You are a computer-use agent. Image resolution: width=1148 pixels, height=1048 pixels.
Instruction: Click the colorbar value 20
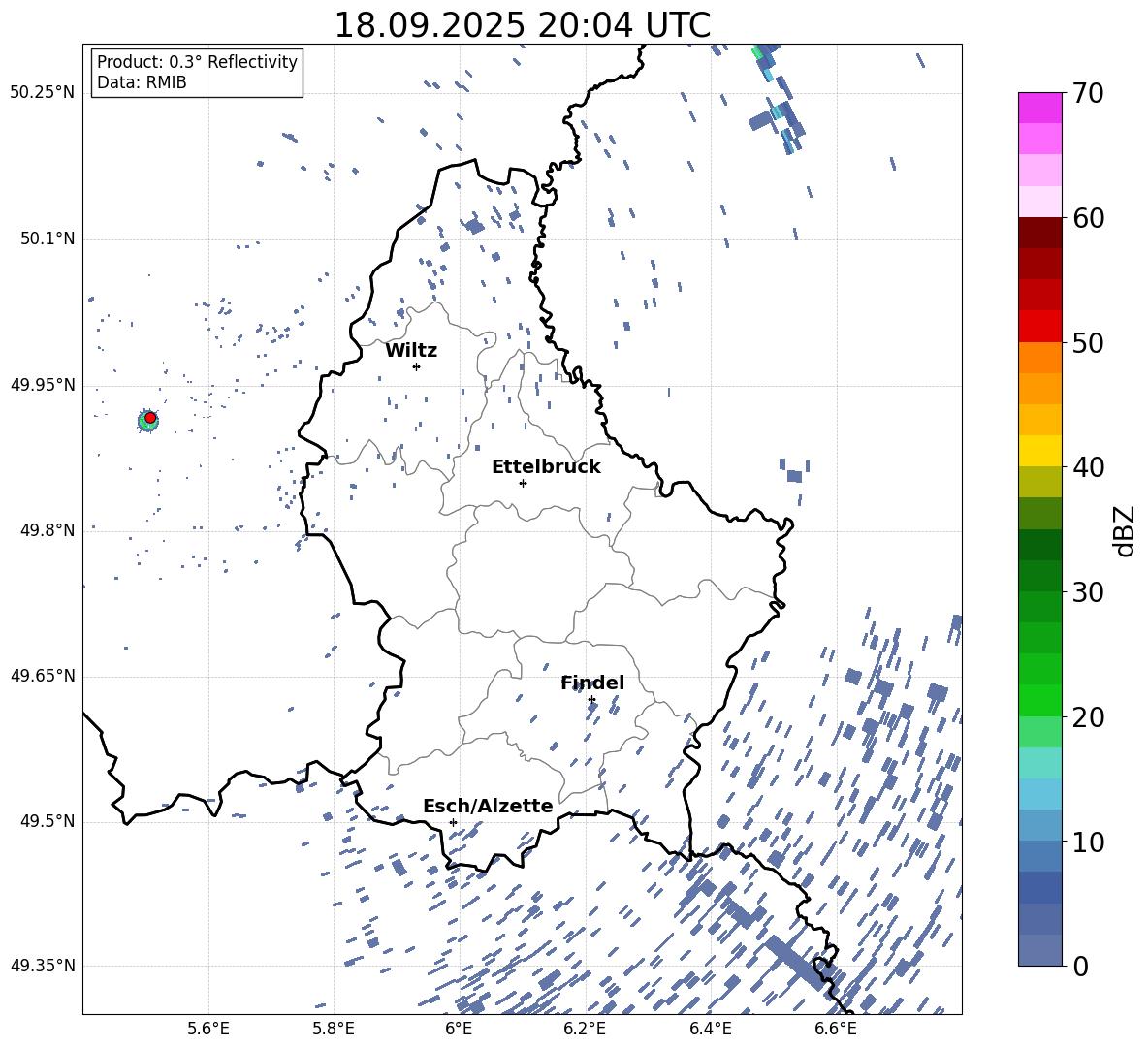[x=1088, y=717]
